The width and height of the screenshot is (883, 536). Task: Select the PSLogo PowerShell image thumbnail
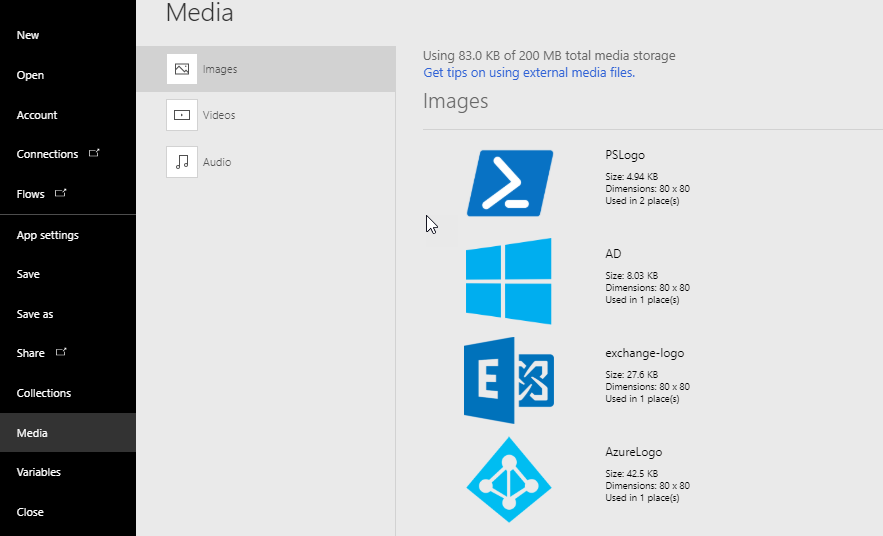pyautogui.click(x=510, y=183)
